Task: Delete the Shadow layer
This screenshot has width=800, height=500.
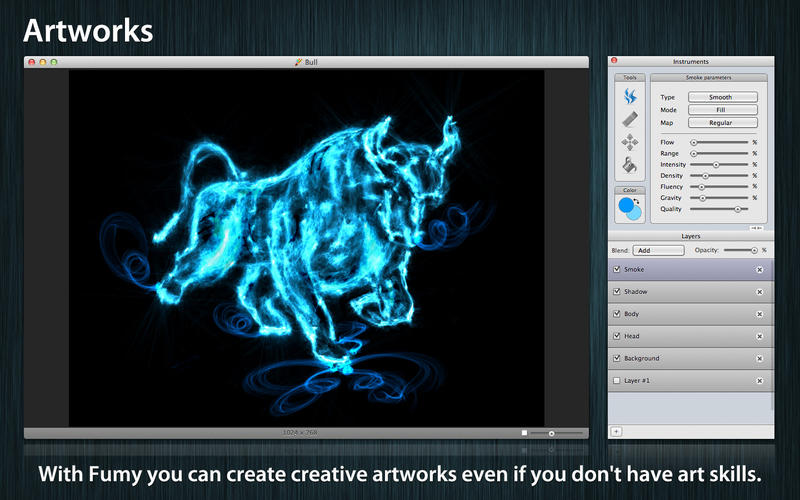Action: click(x=759, y=292)
